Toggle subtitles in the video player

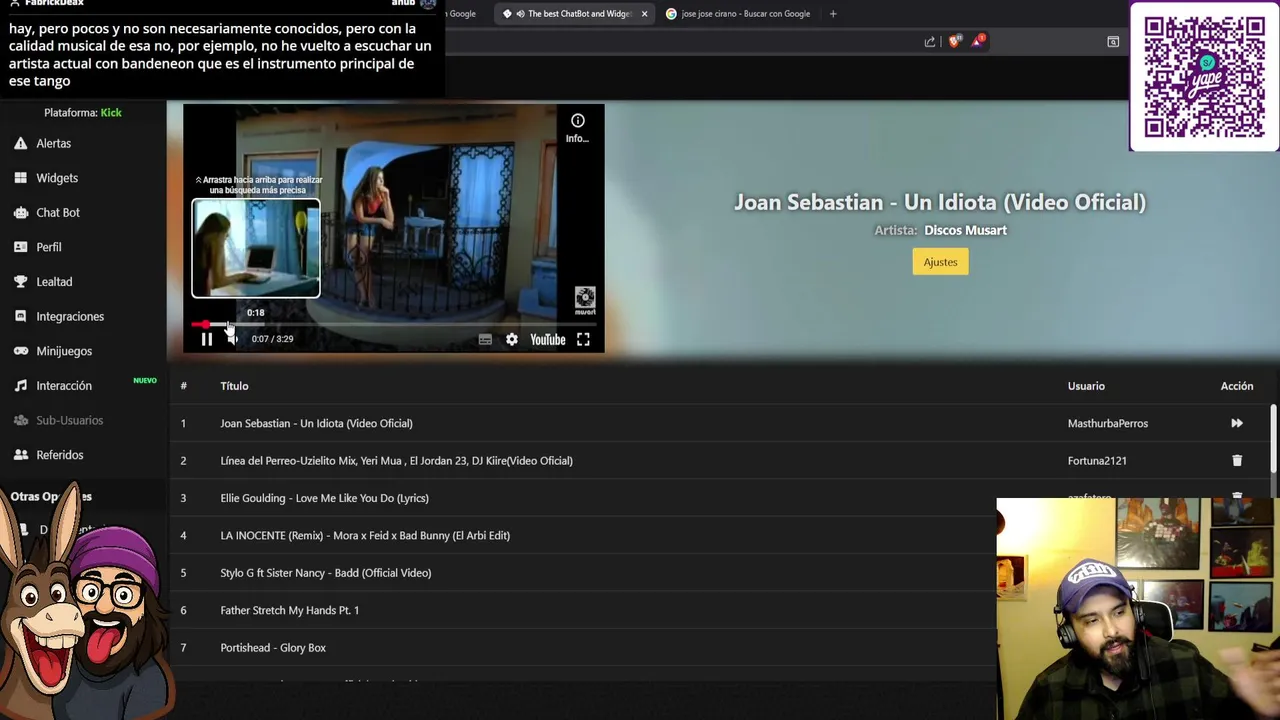[x=485, y=340]
